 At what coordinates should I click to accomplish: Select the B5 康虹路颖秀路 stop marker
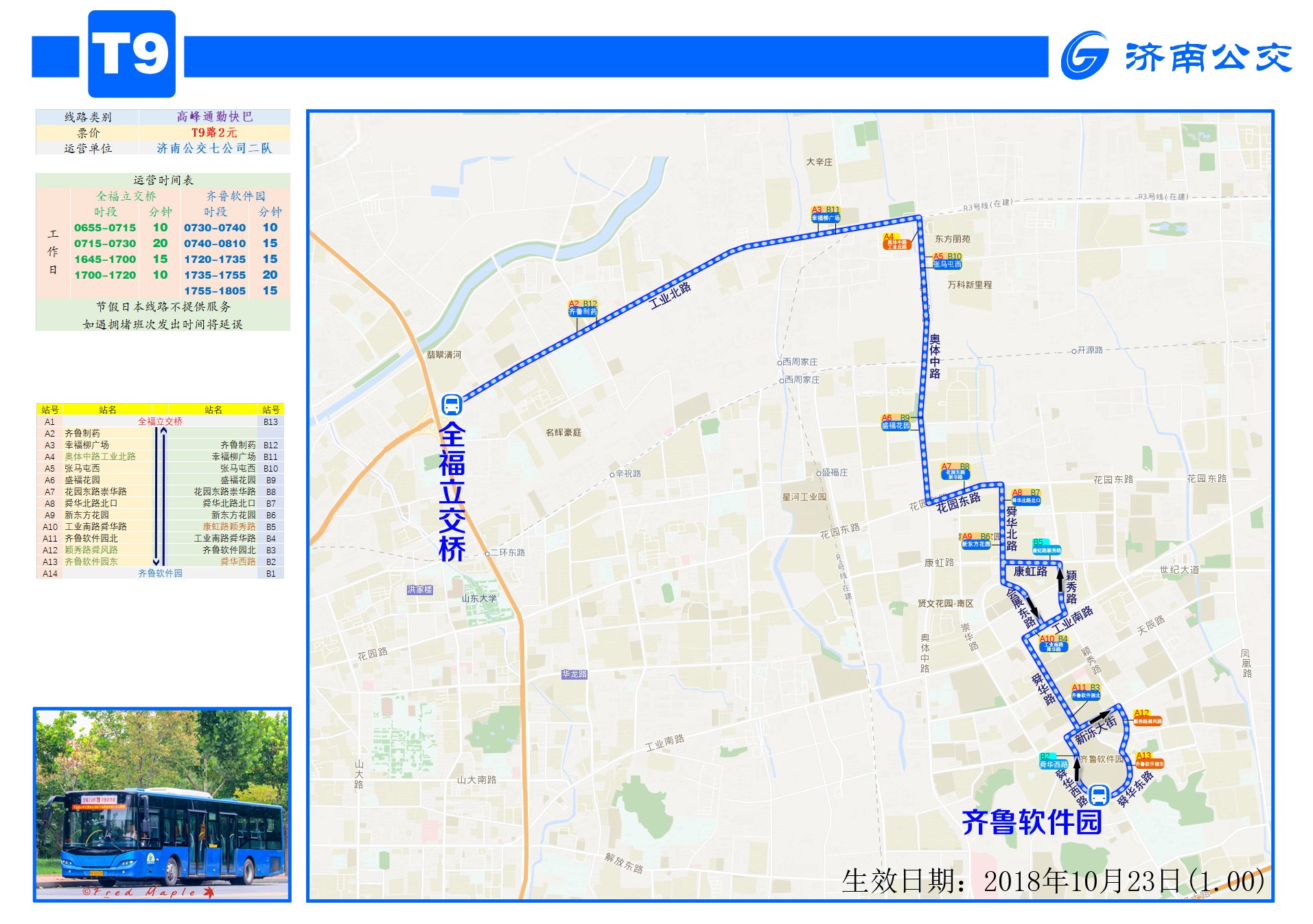[1047, 546]
